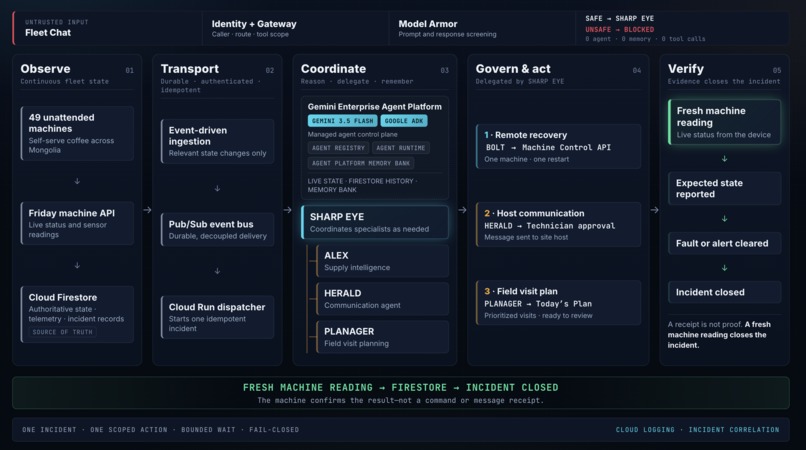806x450 pixels.
Task: Click the 'AGENT REGISTRY' tag
Action: pyautogui.click(x=338, y=148)
